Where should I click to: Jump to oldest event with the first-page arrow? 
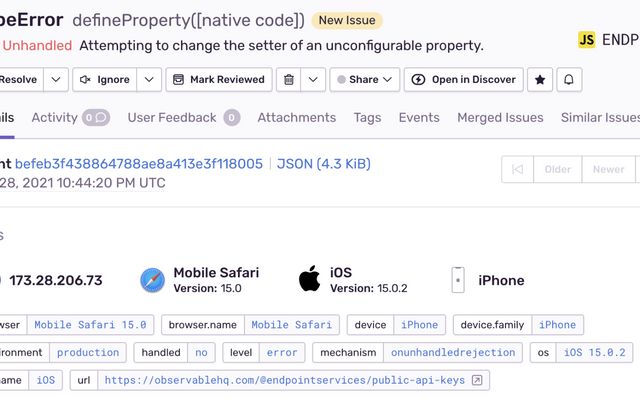(x=517, y=169)
